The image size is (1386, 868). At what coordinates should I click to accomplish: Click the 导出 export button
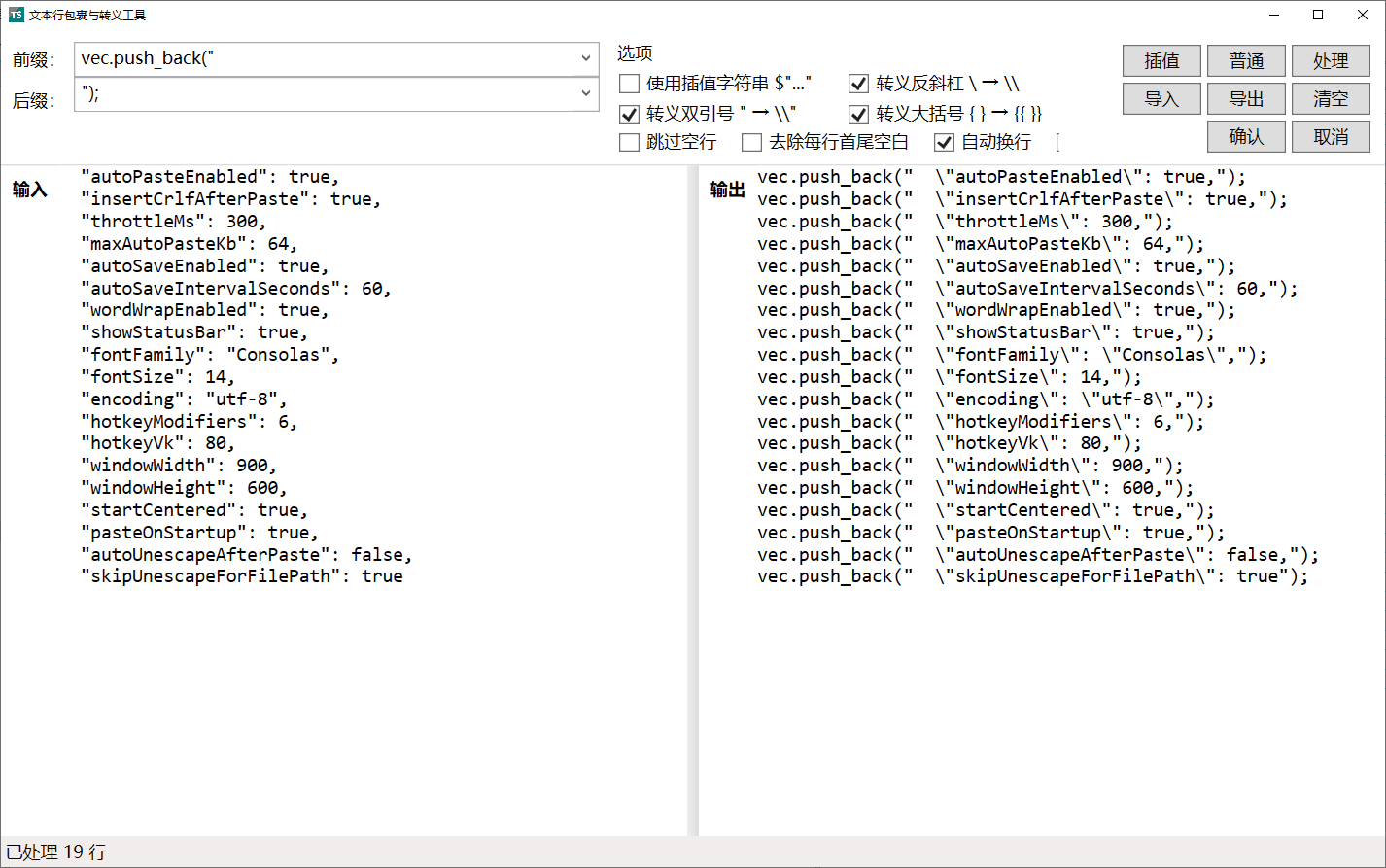(x=1246, y=99)
